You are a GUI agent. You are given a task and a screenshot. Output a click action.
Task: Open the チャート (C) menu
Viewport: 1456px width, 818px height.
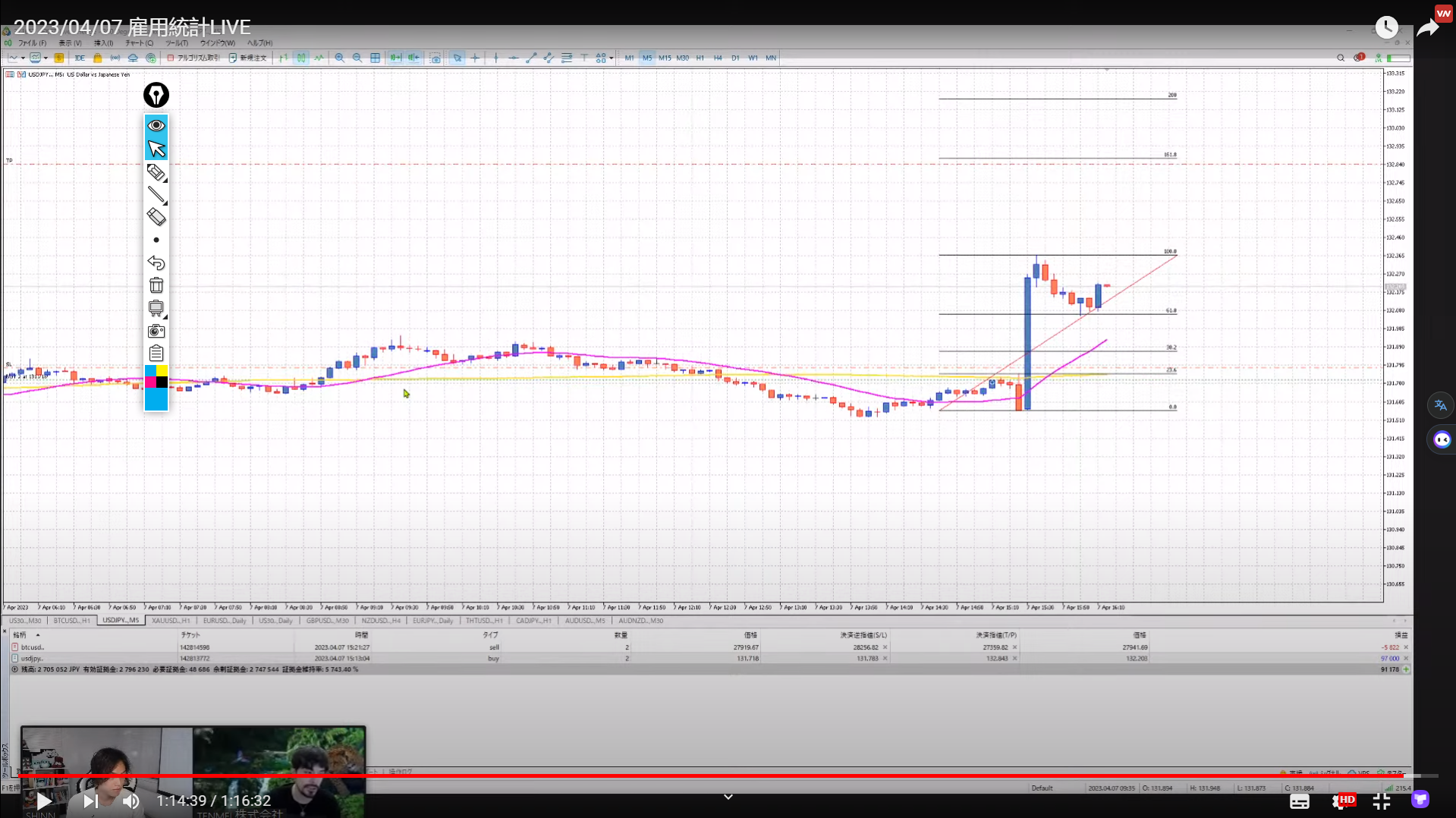pos(139,43)
